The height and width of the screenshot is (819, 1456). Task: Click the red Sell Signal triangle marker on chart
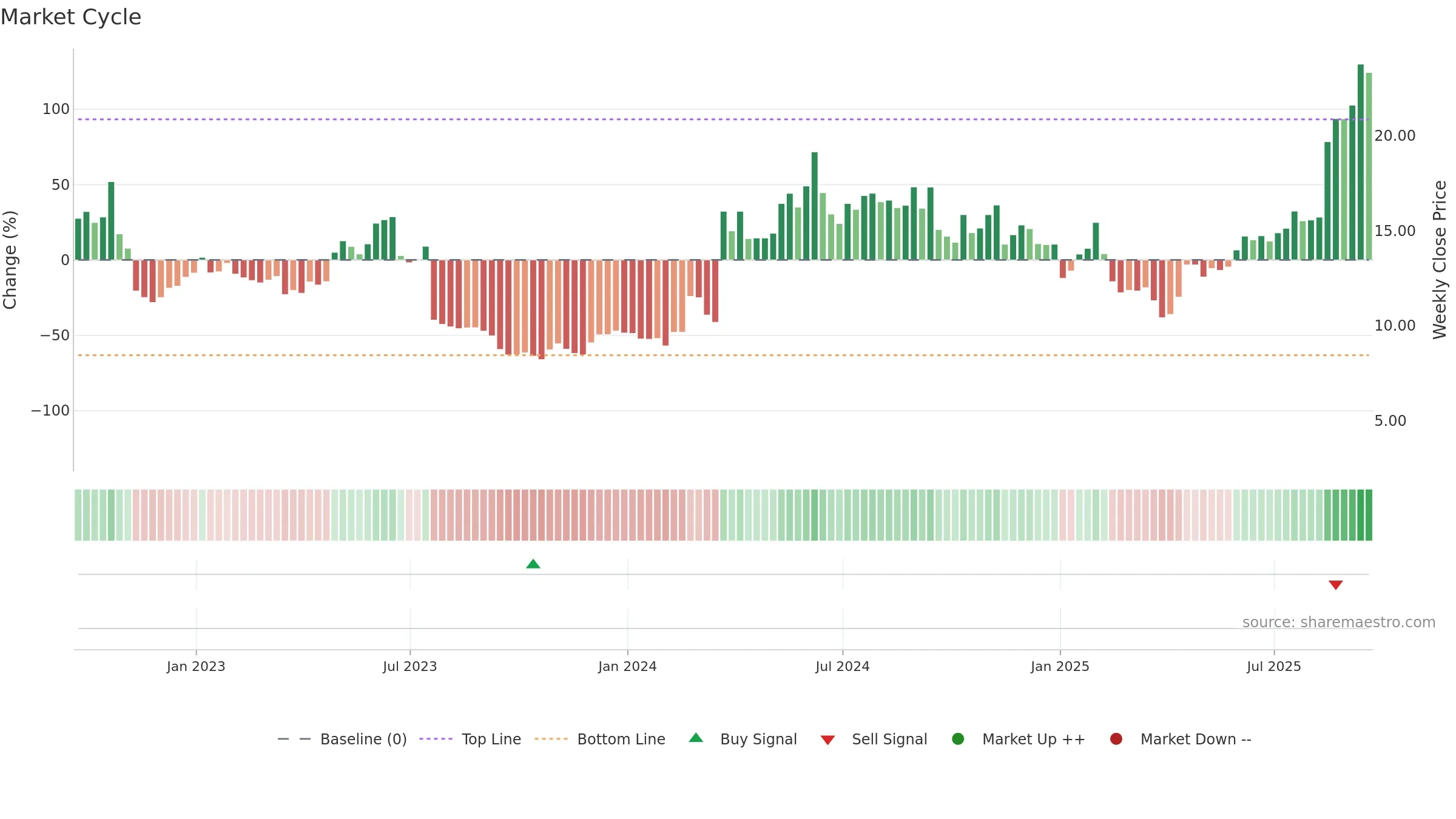1336,585
